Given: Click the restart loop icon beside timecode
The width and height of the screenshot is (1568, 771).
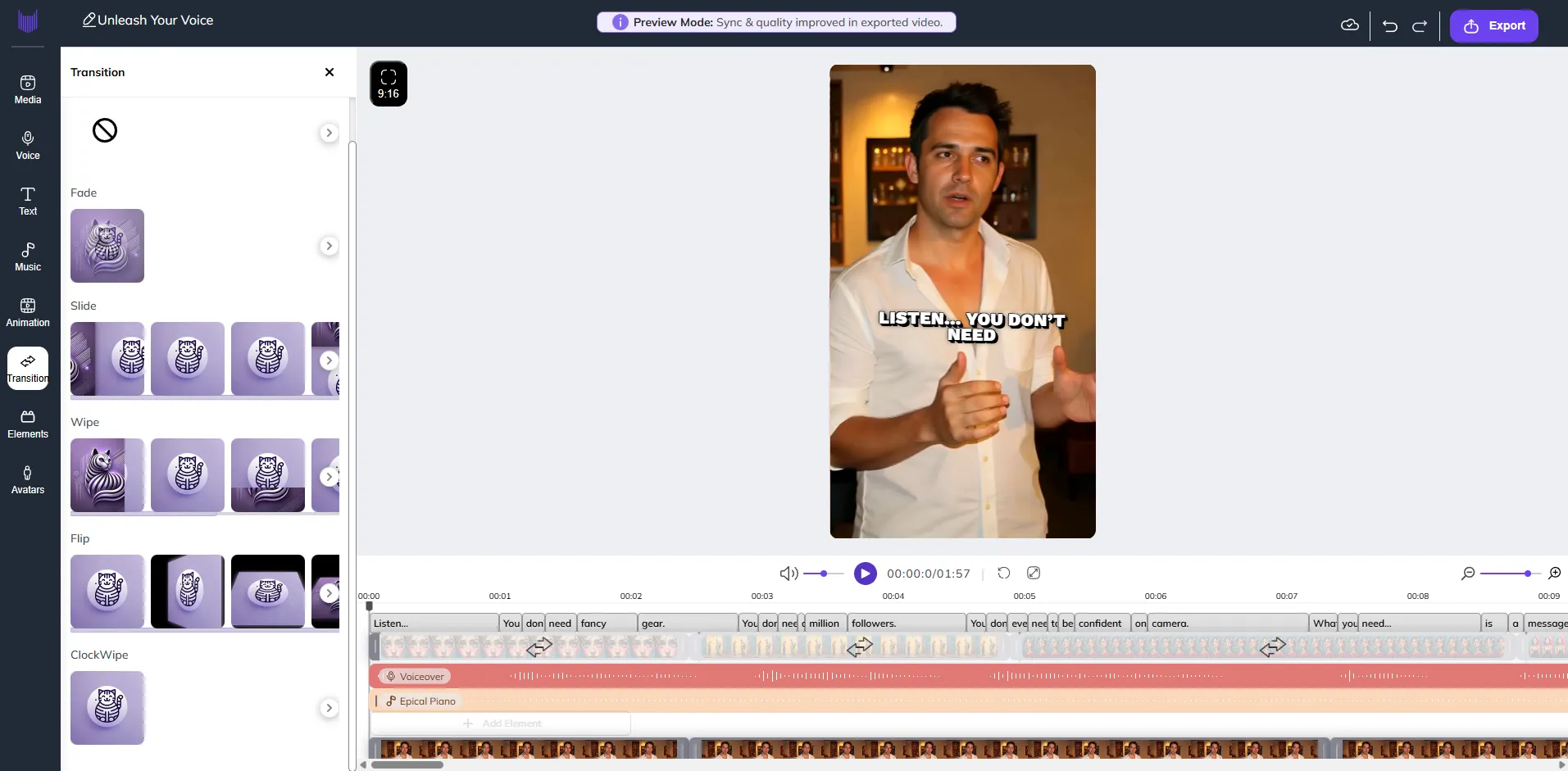Looking at the screenshot, I should pos(1003,573).
